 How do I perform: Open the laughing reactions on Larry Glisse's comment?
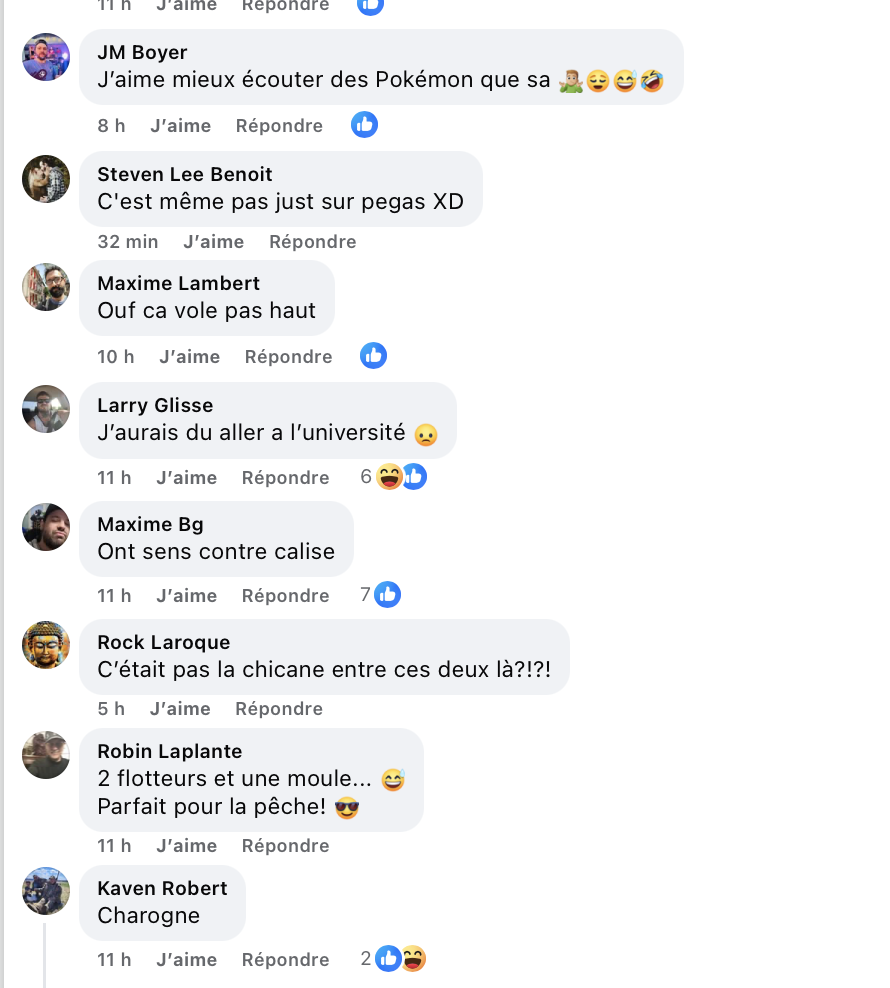(389, 477)
